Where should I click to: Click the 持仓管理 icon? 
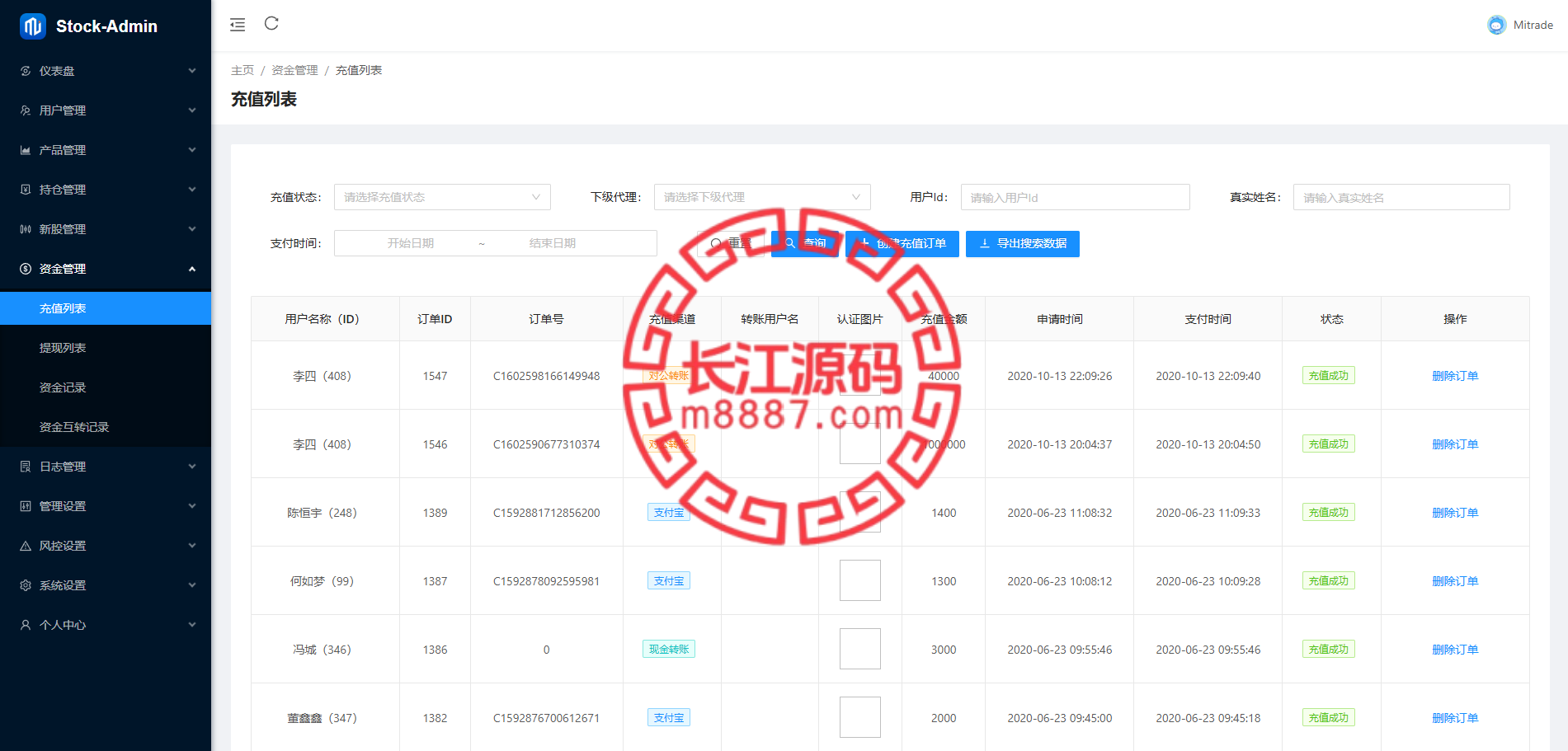(x=26, y=190)
